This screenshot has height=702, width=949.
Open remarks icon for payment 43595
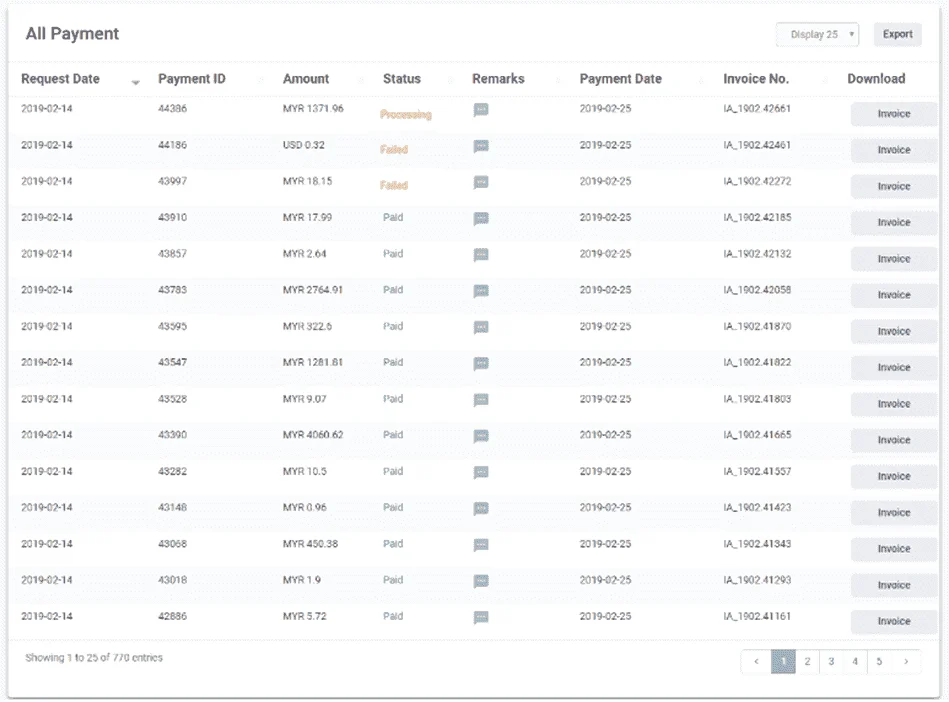click(x=481, y=327)
